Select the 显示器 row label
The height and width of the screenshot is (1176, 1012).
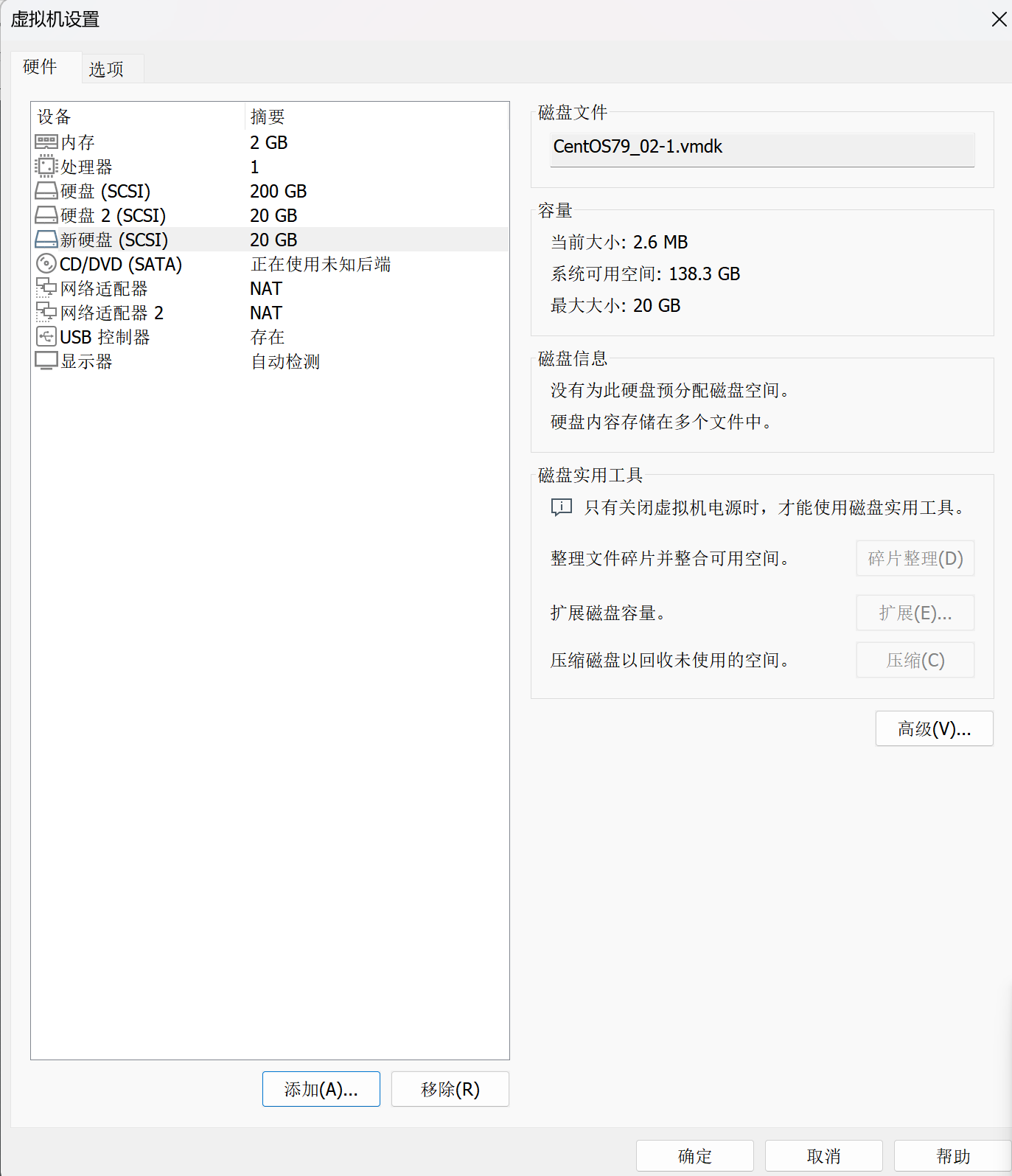click(x=86, y=361)
